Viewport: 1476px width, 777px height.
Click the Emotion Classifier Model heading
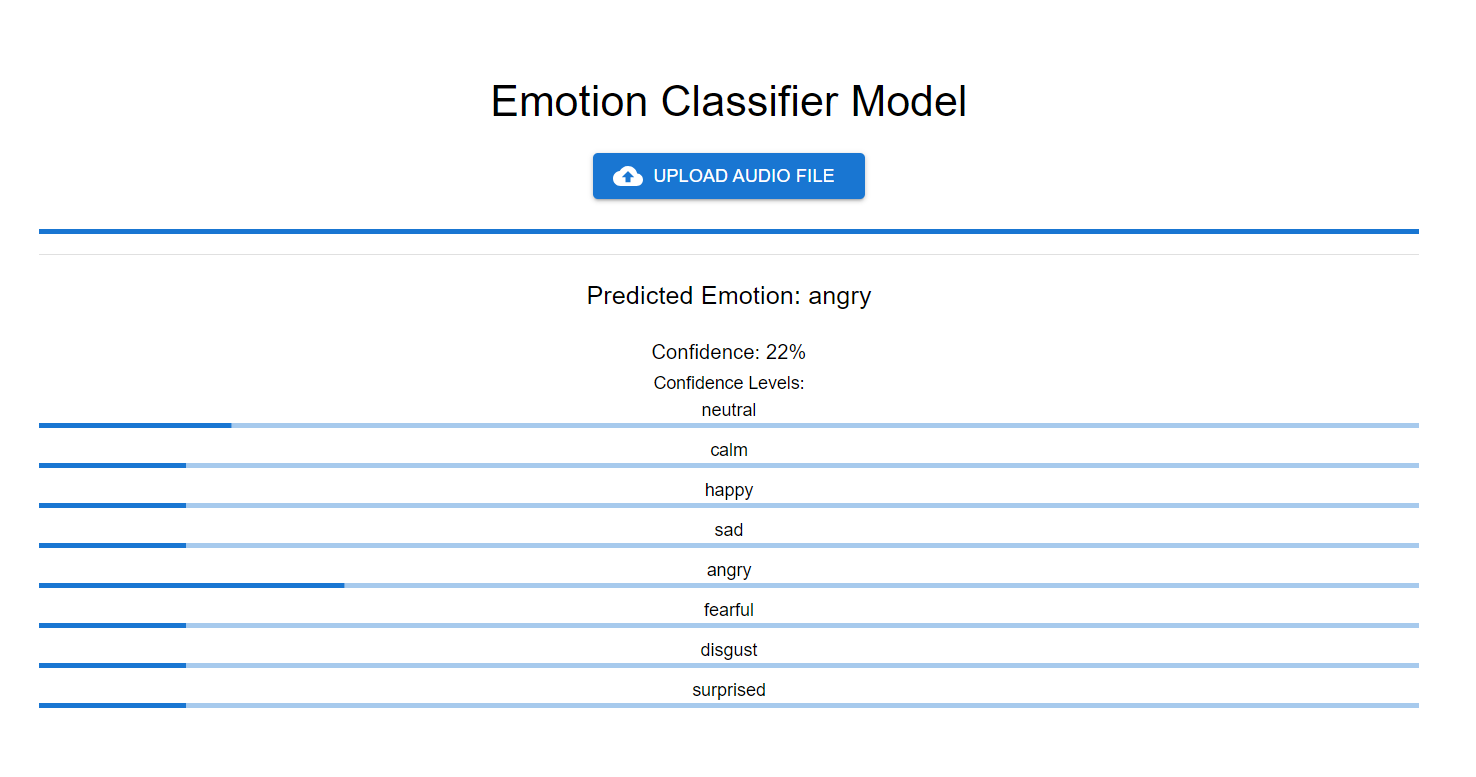[729, 101]
